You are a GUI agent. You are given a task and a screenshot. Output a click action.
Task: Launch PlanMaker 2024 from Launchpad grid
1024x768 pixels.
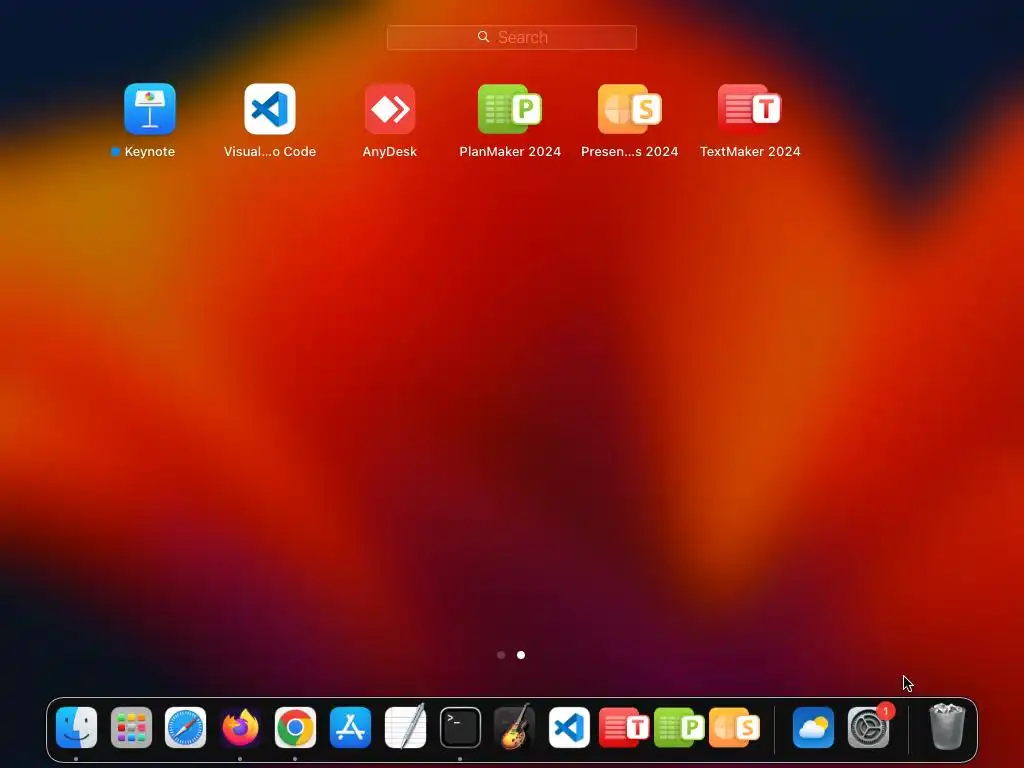[x=510, y=108]
